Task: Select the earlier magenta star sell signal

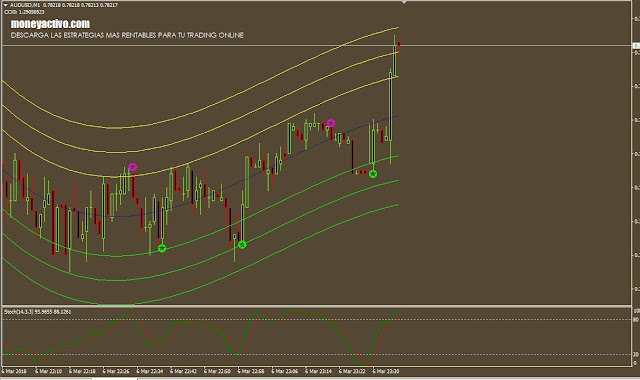Action: pos(132,167)
